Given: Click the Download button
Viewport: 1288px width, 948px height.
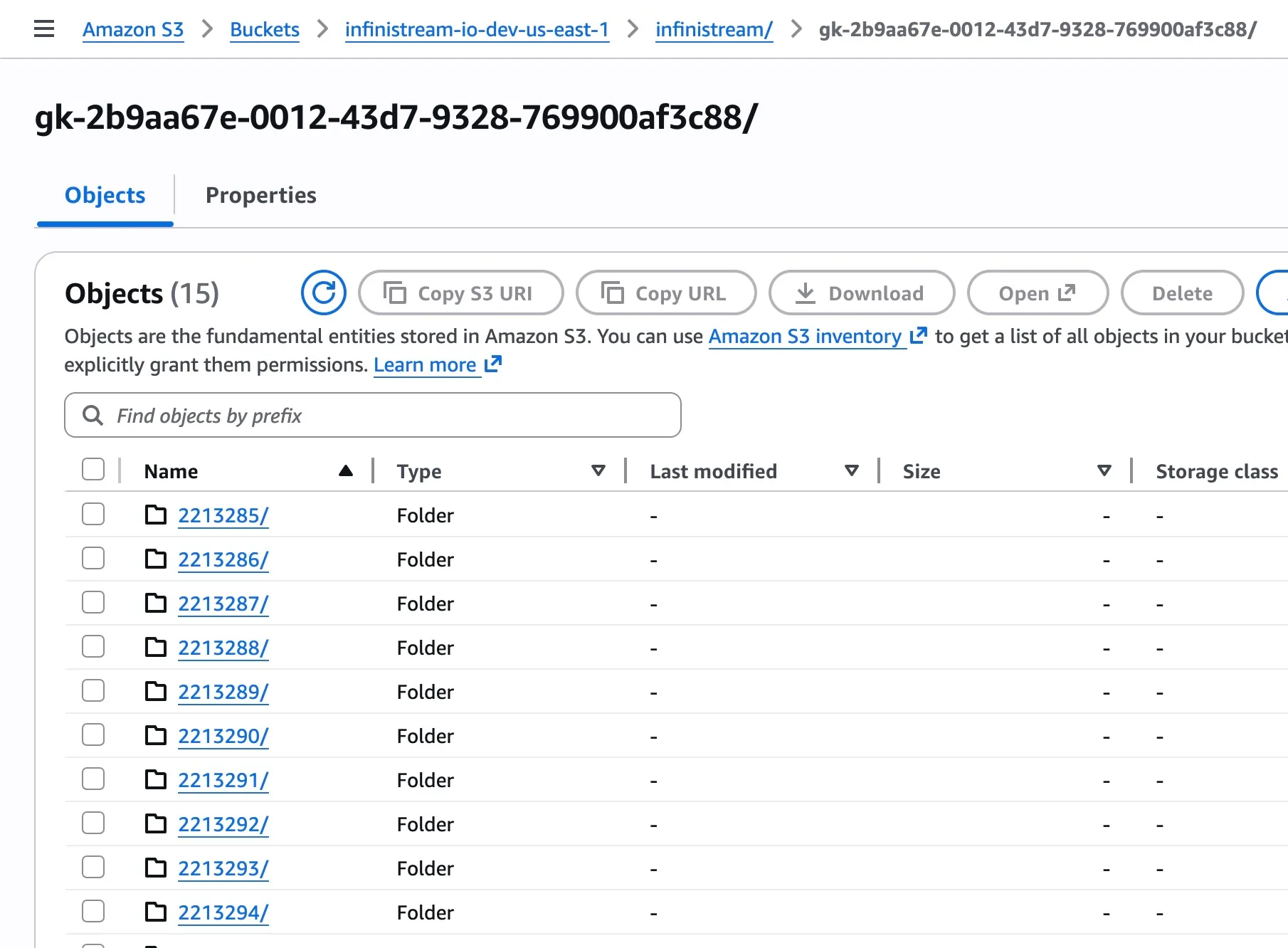Looking at the screenshot, I should click(x=862, y=293).
